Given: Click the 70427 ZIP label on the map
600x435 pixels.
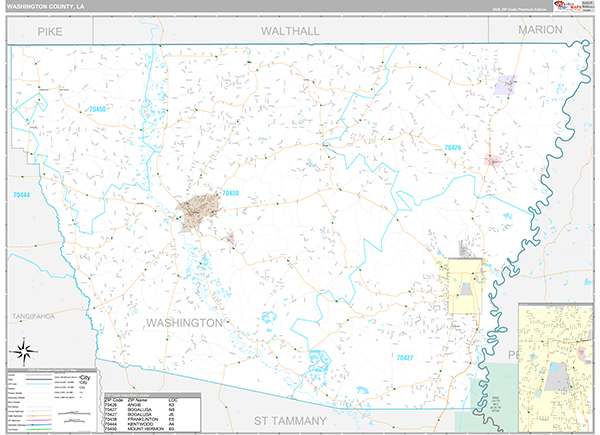Looking at the screenshot, I should click(x=405, y=358).
